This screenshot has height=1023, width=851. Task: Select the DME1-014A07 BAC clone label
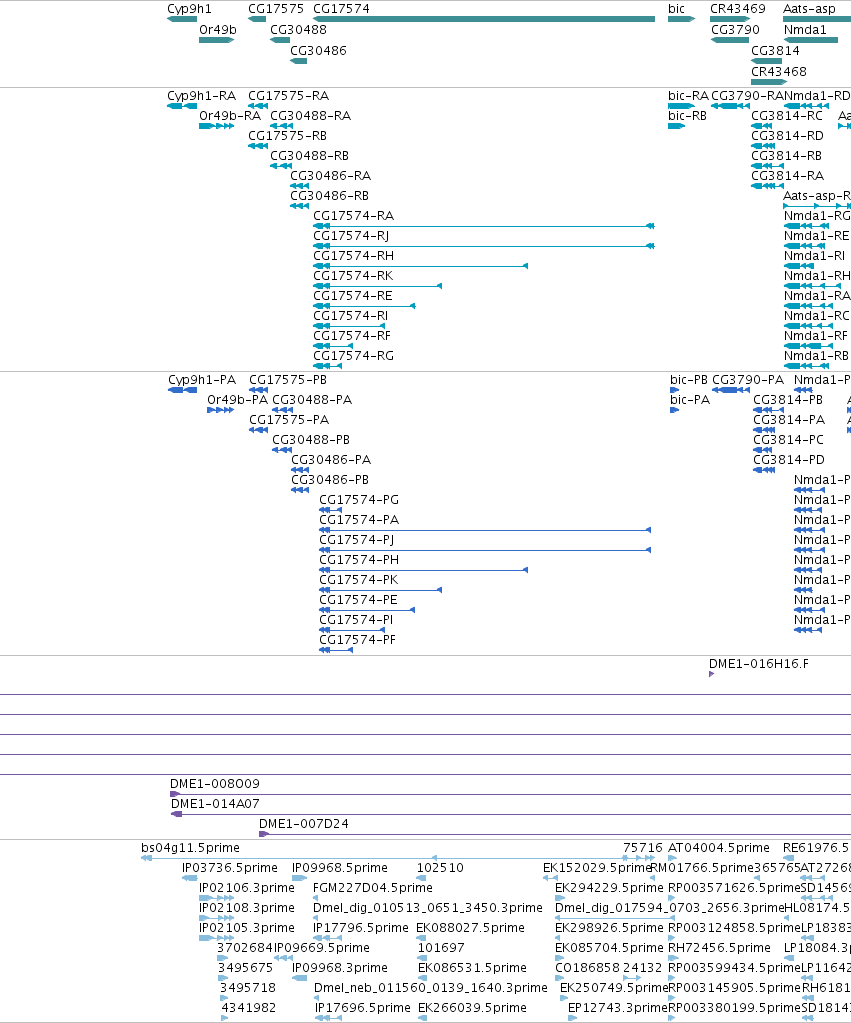tap(215, 804)
